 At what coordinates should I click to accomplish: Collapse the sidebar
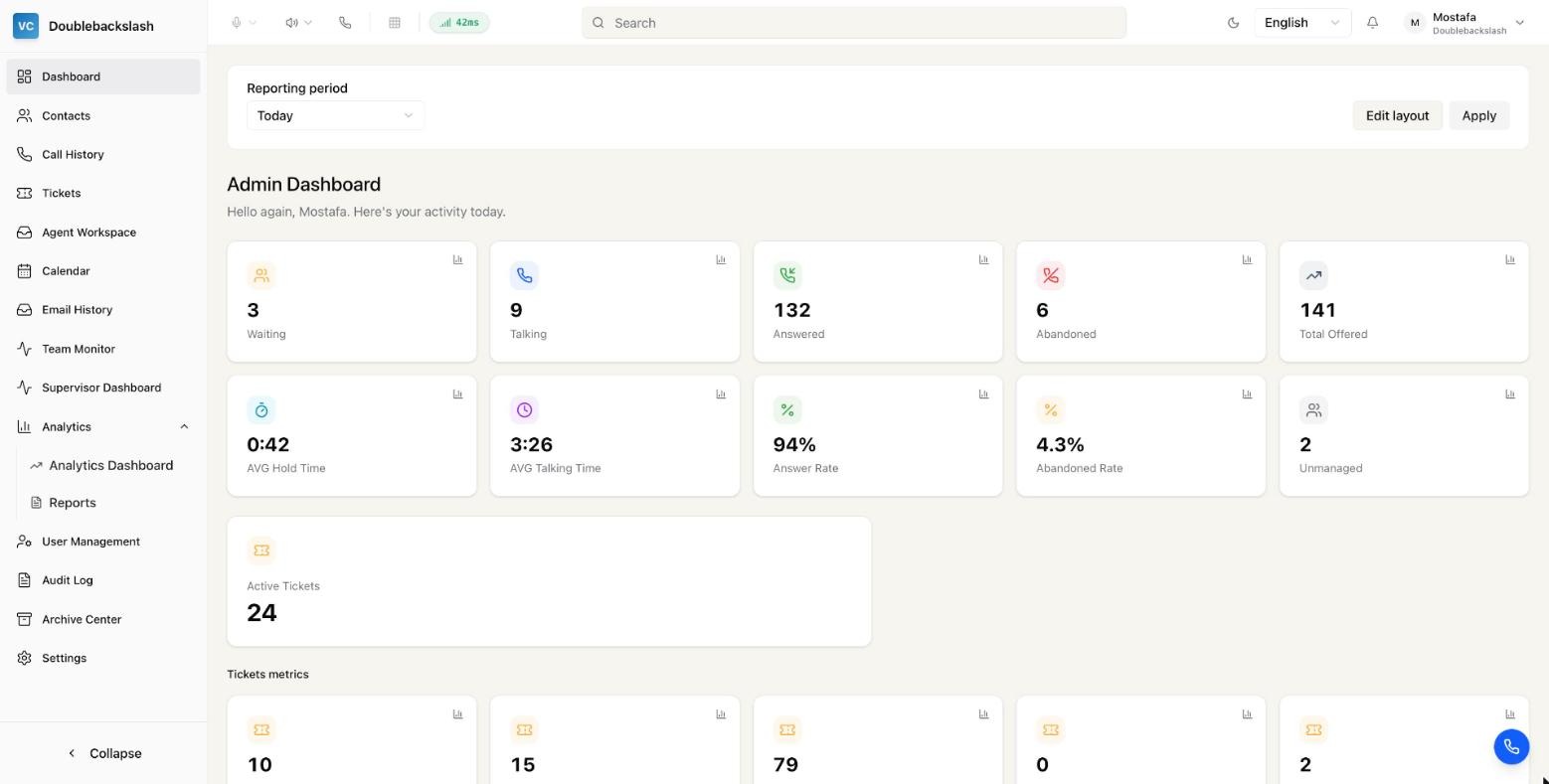point(103,753)
